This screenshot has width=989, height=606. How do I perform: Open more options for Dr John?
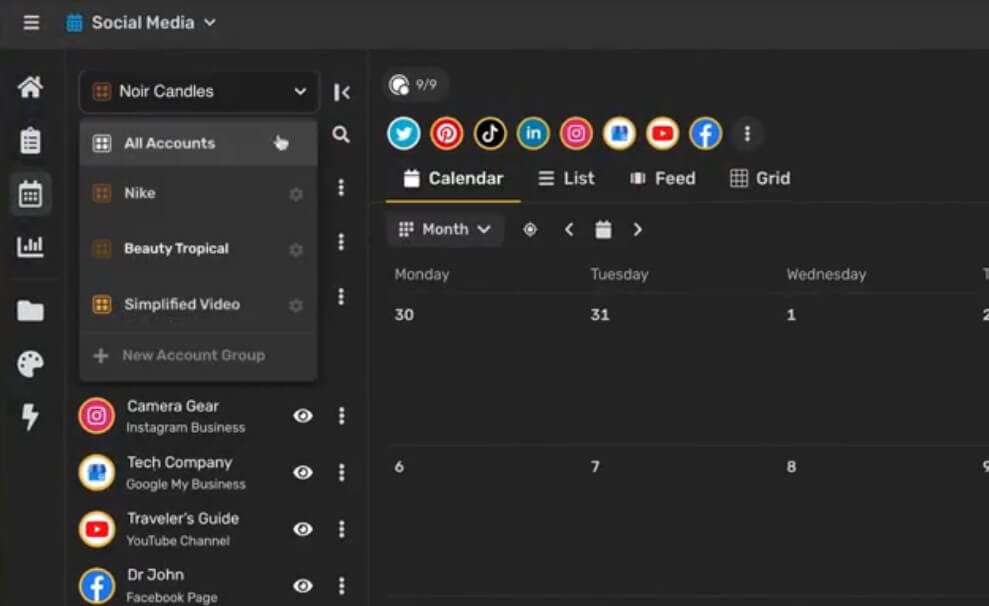click(x=342, y=586)
